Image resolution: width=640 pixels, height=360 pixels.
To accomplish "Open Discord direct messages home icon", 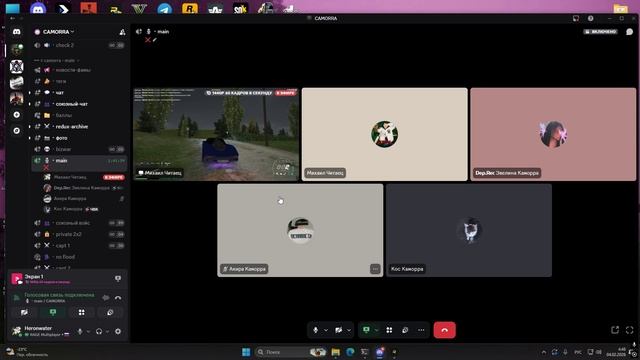I will [x=16, y=31].
